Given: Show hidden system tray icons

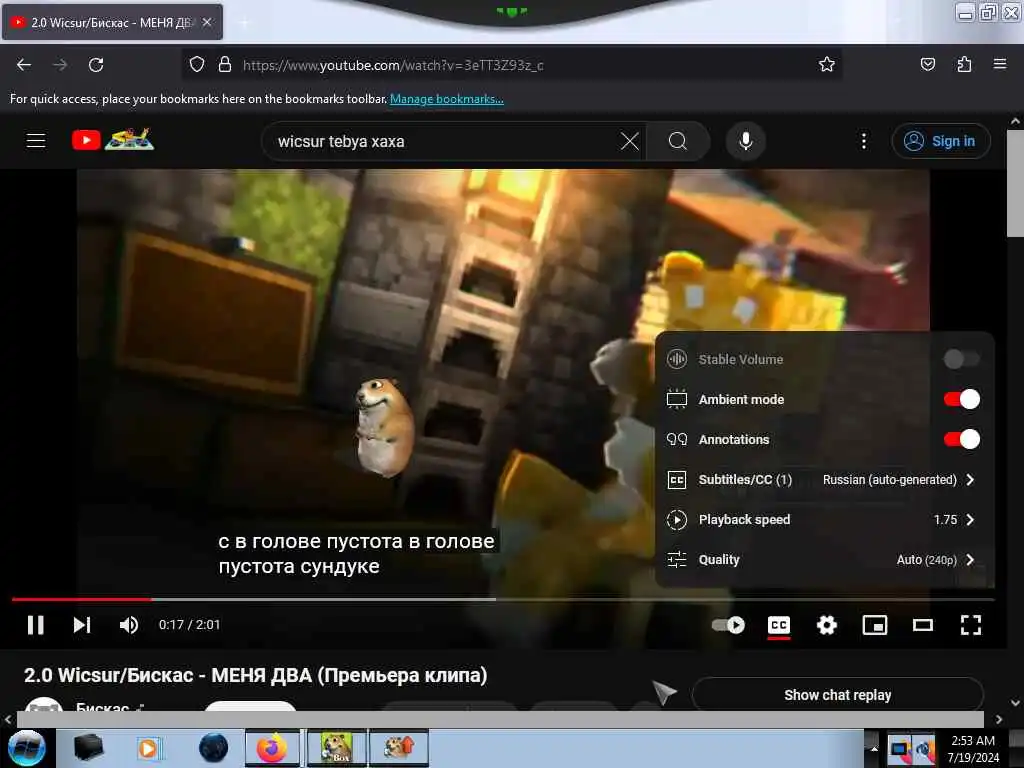Looking at the screenshot, I should coord(873,749).
